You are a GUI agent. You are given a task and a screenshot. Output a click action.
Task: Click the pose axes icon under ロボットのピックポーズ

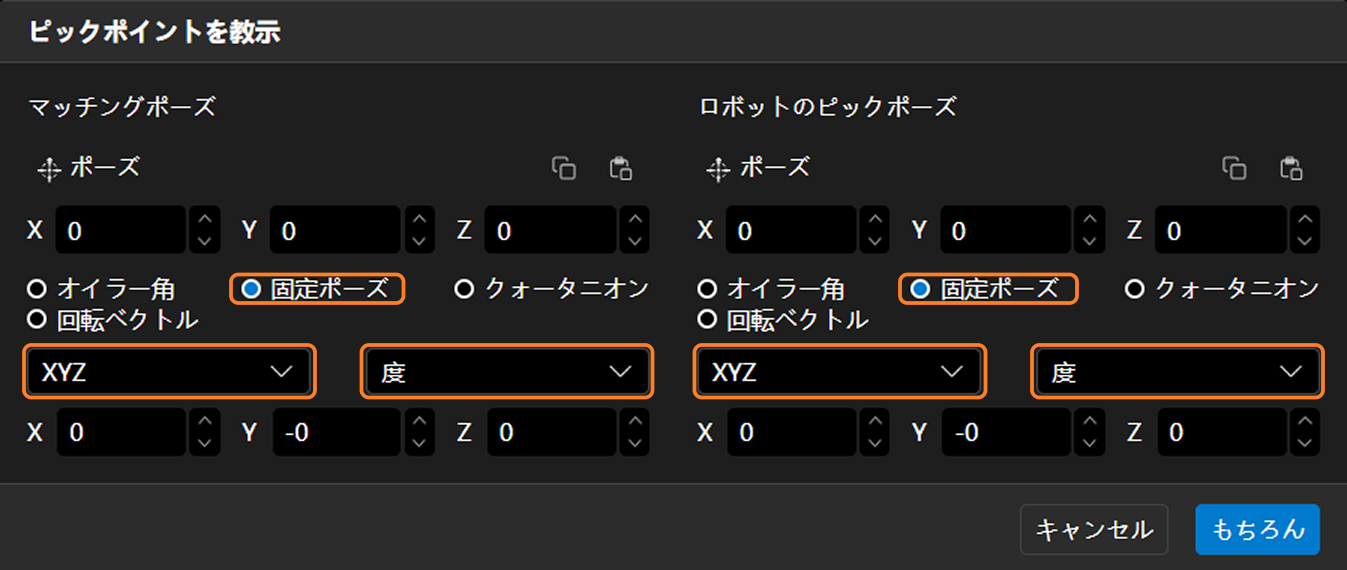[718, 169]
